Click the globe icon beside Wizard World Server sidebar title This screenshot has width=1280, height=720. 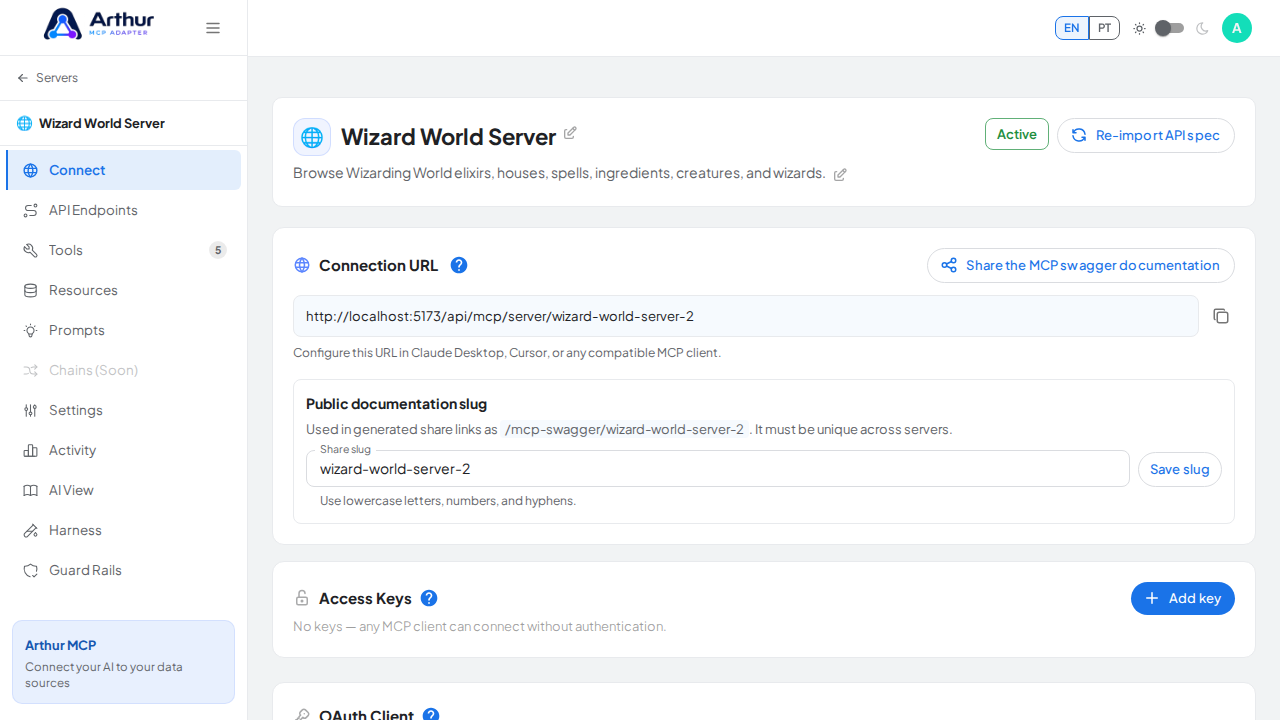[25, 124]
